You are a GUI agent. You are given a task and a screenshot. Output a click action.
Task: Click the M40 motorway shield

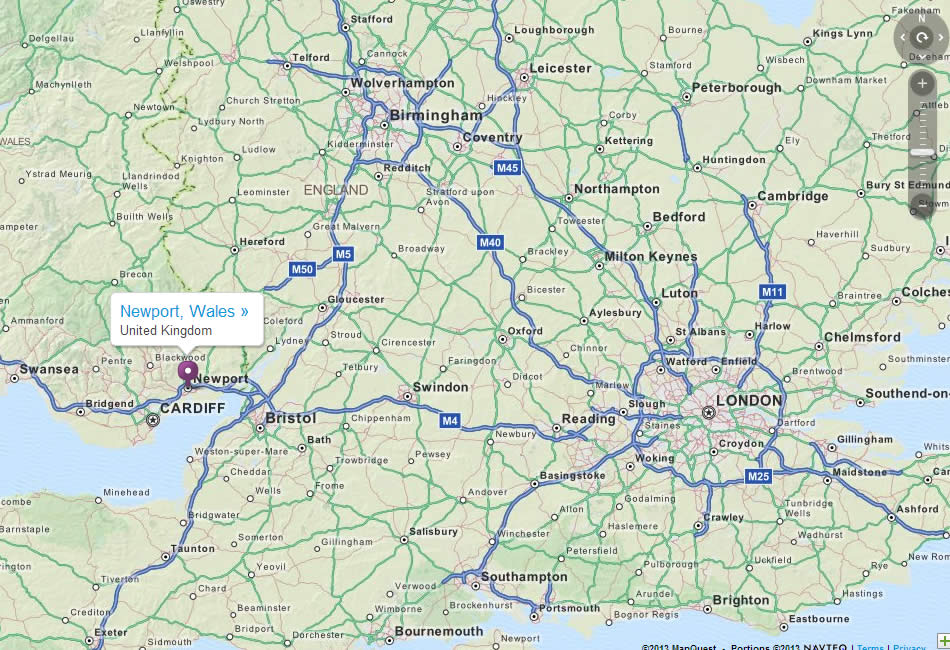click(490, 243)
